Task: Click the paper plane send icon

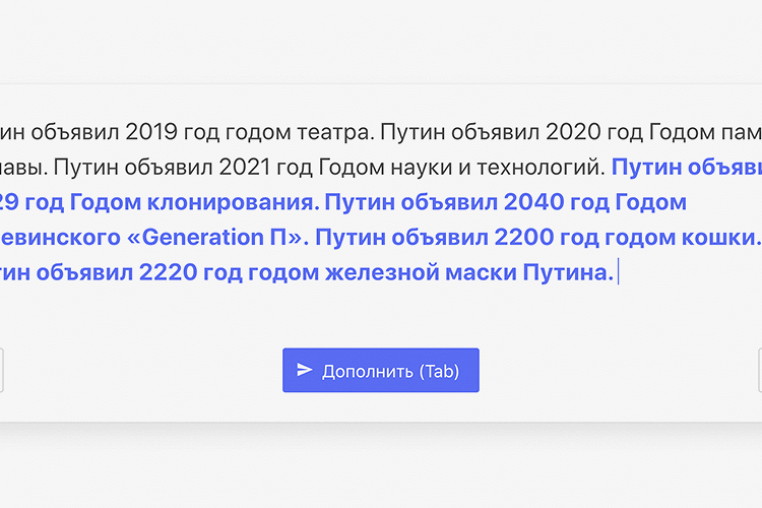Action: (305, 370)
